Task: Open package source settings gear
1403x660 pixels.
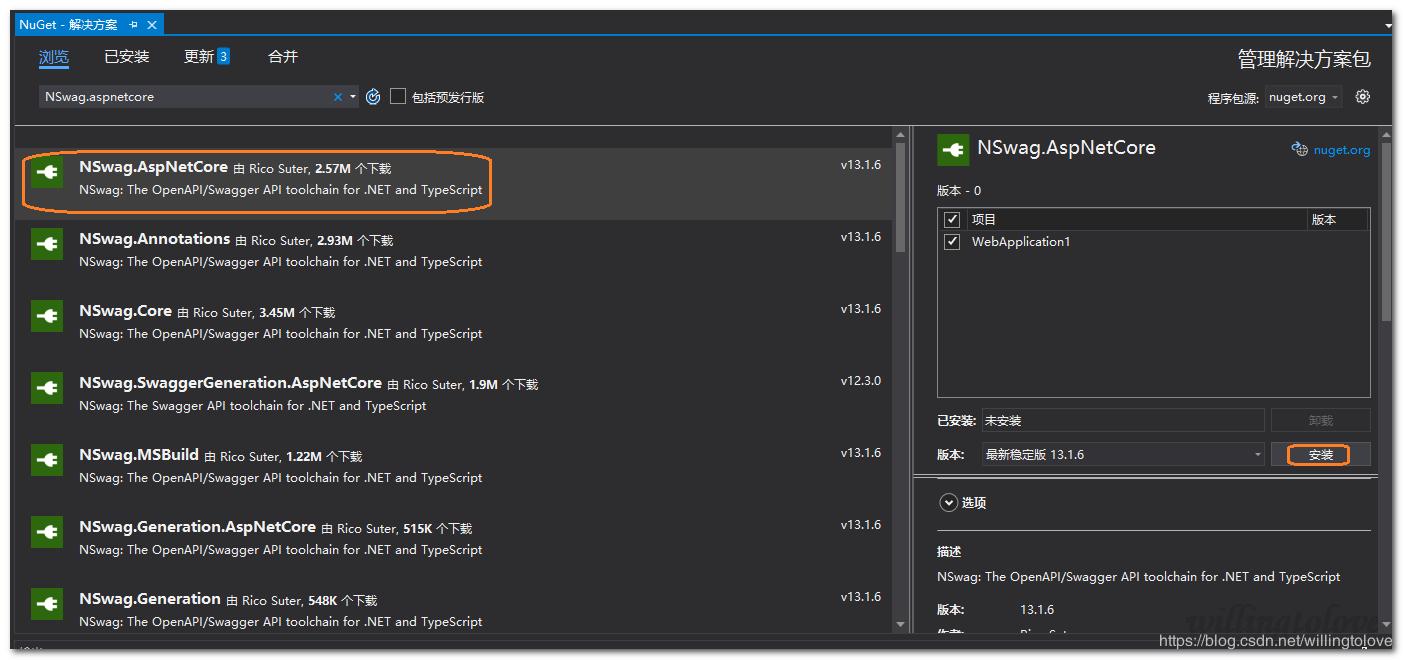Action: [x=1362, y=97]
